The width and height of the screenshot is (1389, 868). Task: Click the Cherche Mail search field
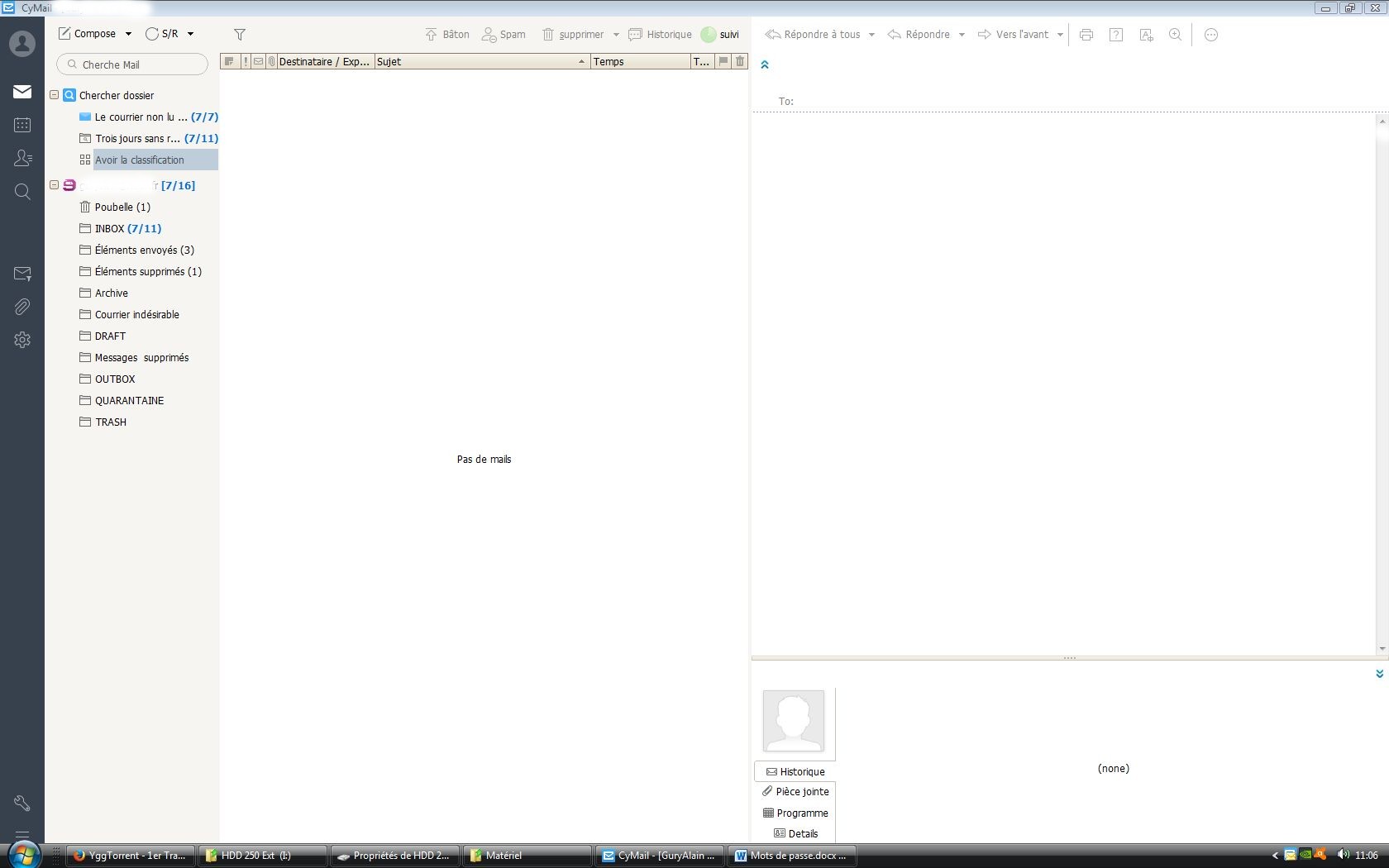132,64
